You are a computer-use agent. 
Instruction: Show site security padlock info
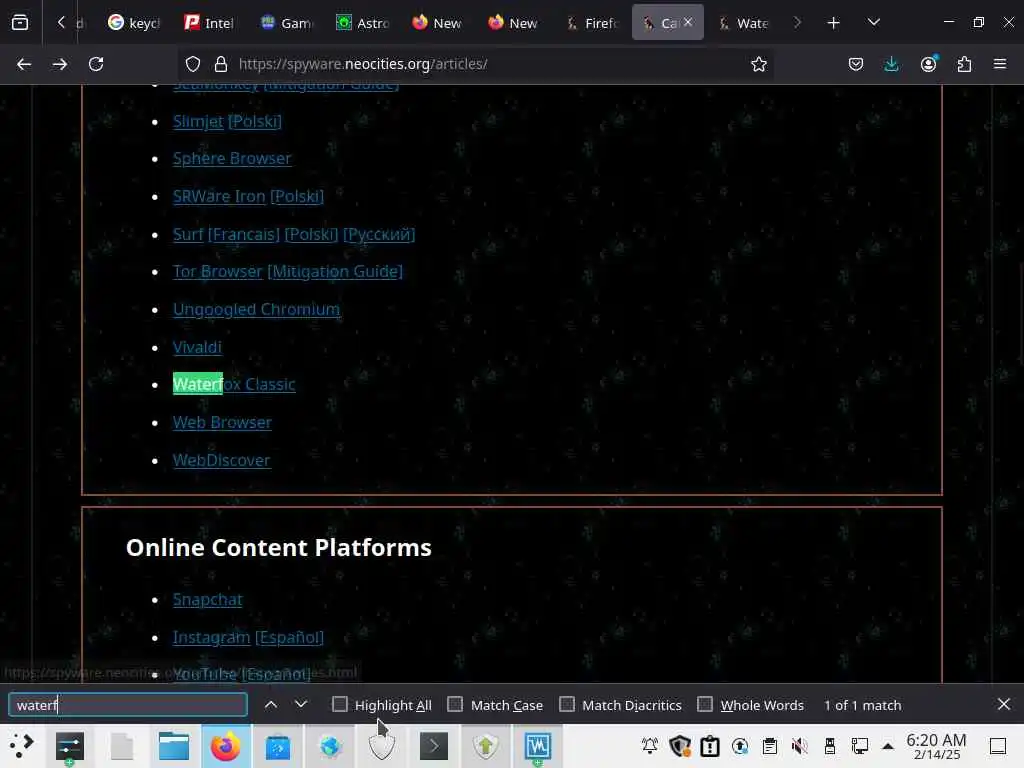(221, 64)
